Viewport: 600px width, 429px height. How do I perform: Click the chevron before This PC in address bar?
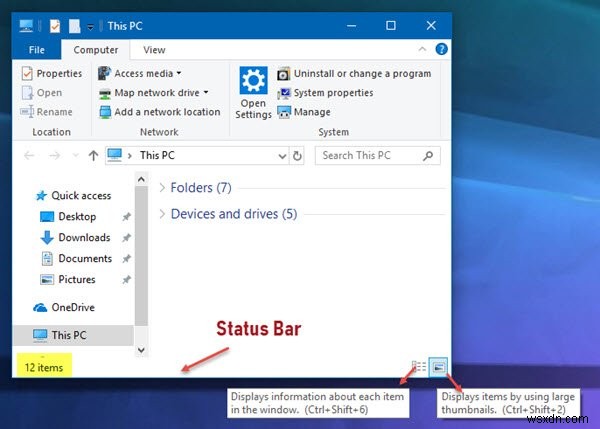click(130, 155)
